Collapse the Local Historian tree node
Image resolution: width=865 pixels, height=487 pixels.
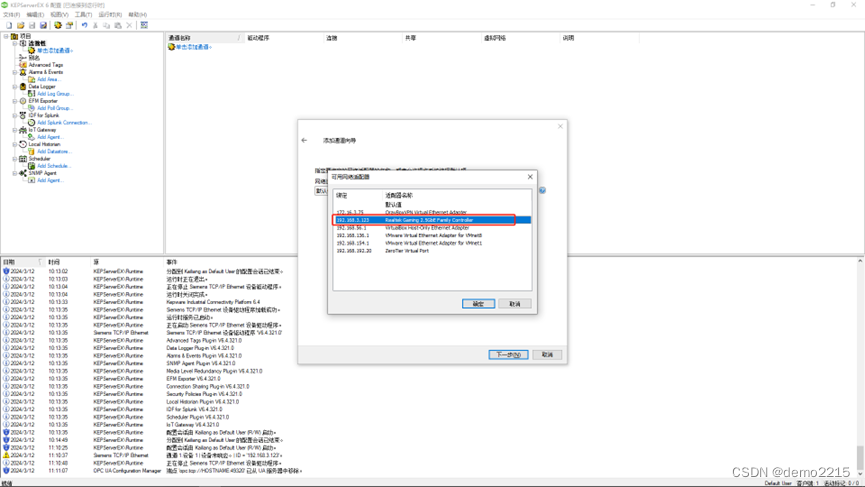(15, 145)
